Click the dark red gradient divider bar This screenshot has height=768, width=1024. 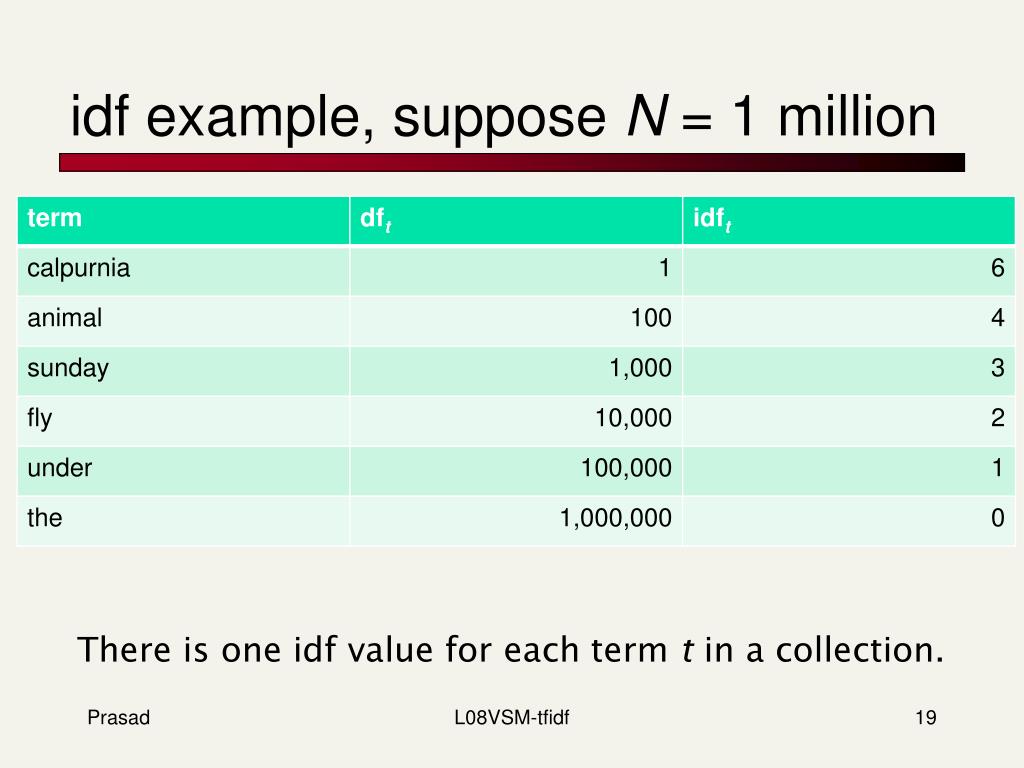pos(512,163)
